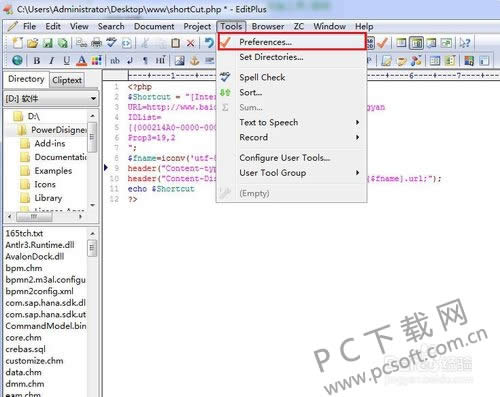This screenshot has width=500, height=397.
Task: Expand the Text to Speech submenu
Action: pyautogui.click(x=292, y=122)
